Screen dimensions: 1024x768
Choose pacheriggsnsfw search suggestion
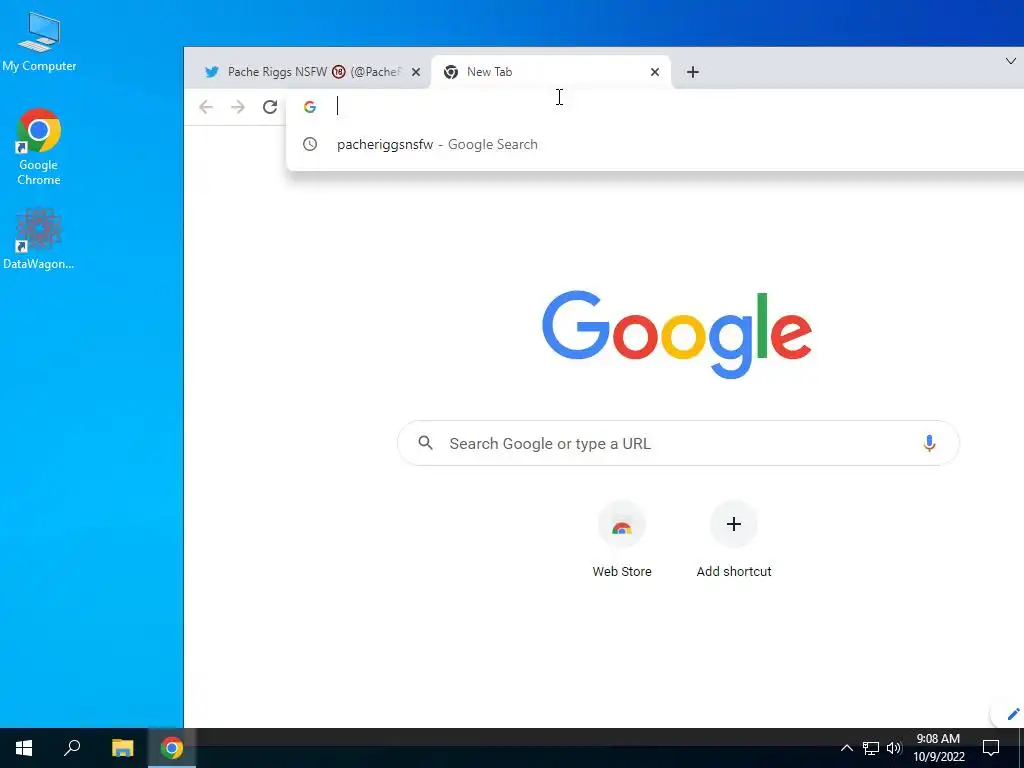[x=655, y=144]
